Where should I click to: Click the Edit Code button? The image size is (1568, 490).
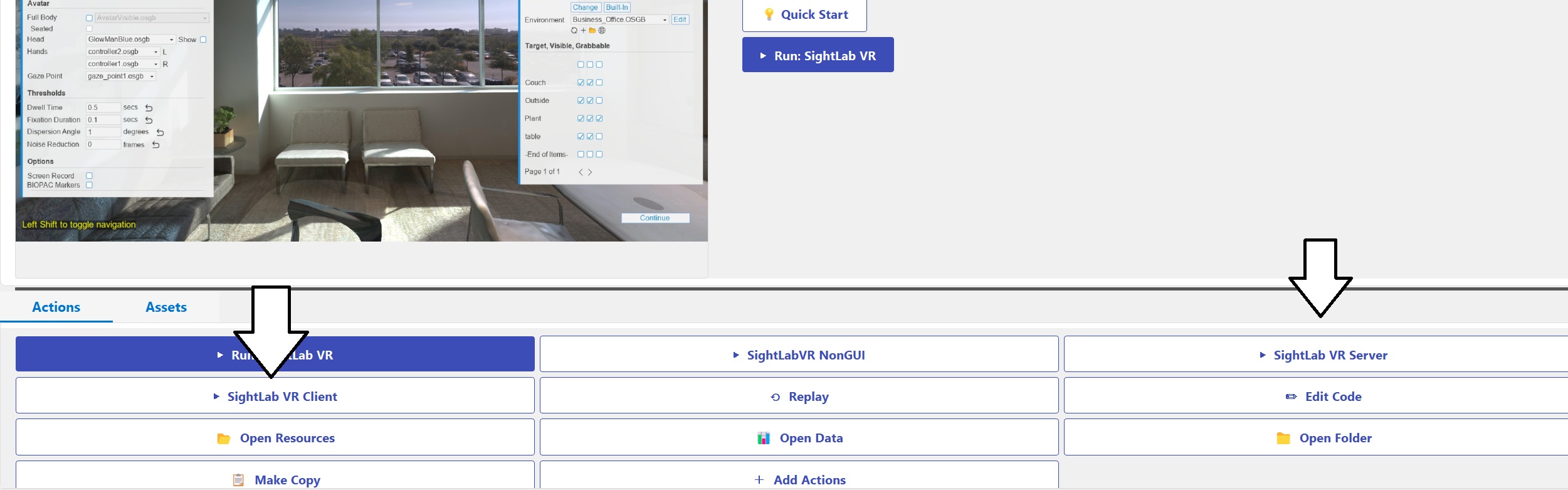(1323, 397)
